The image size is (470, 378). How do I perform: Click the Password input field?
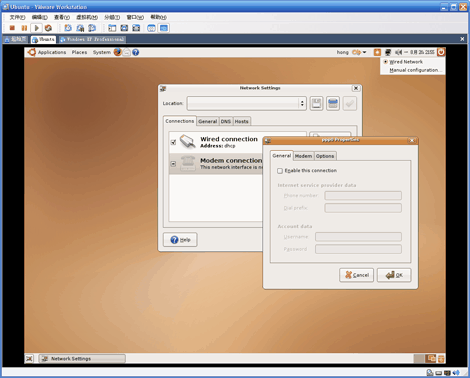click(x=358, y=249)
